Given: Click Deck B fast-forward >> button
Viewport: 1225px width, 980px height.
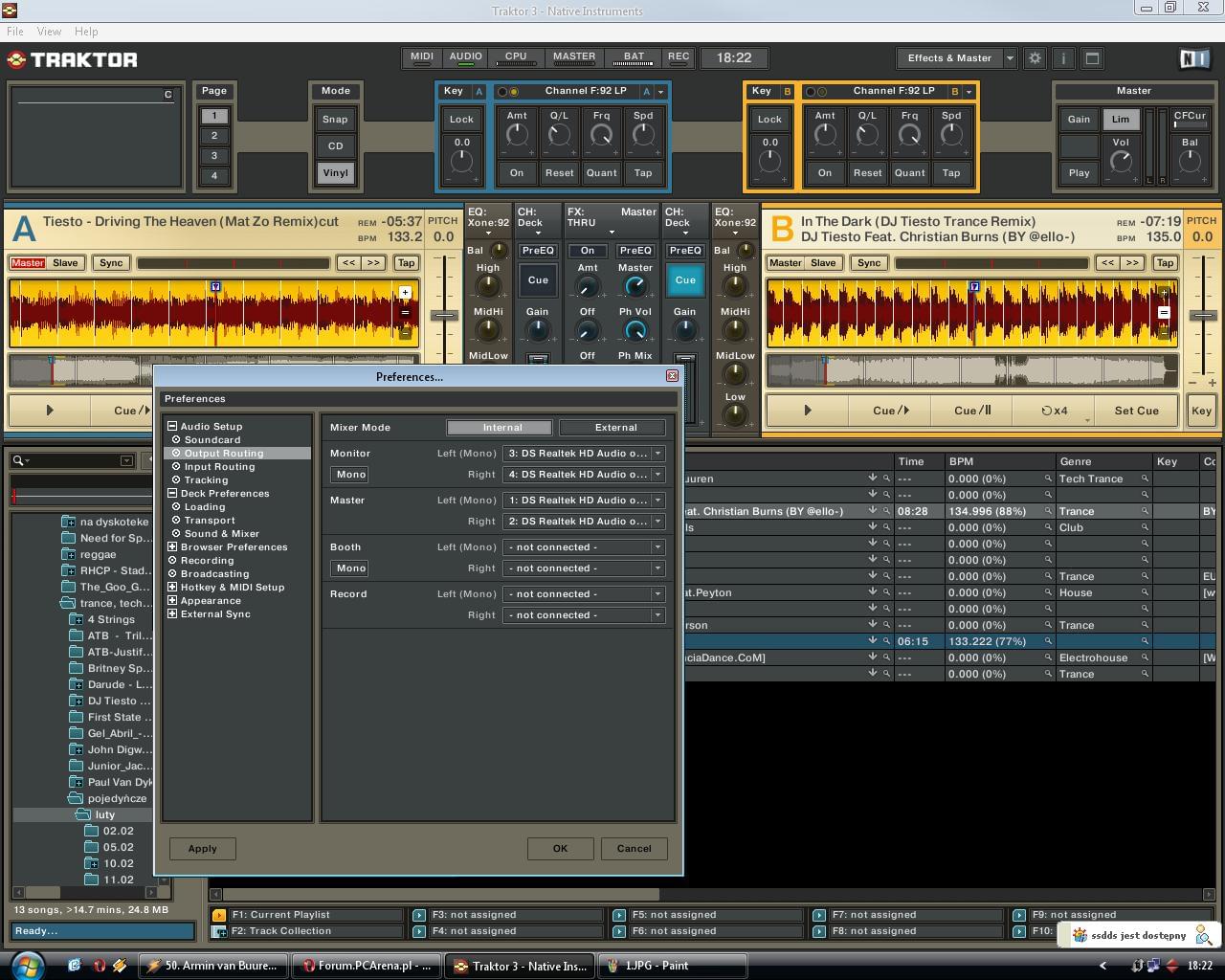Looking at the screenshot, I should click(1131, 263).
